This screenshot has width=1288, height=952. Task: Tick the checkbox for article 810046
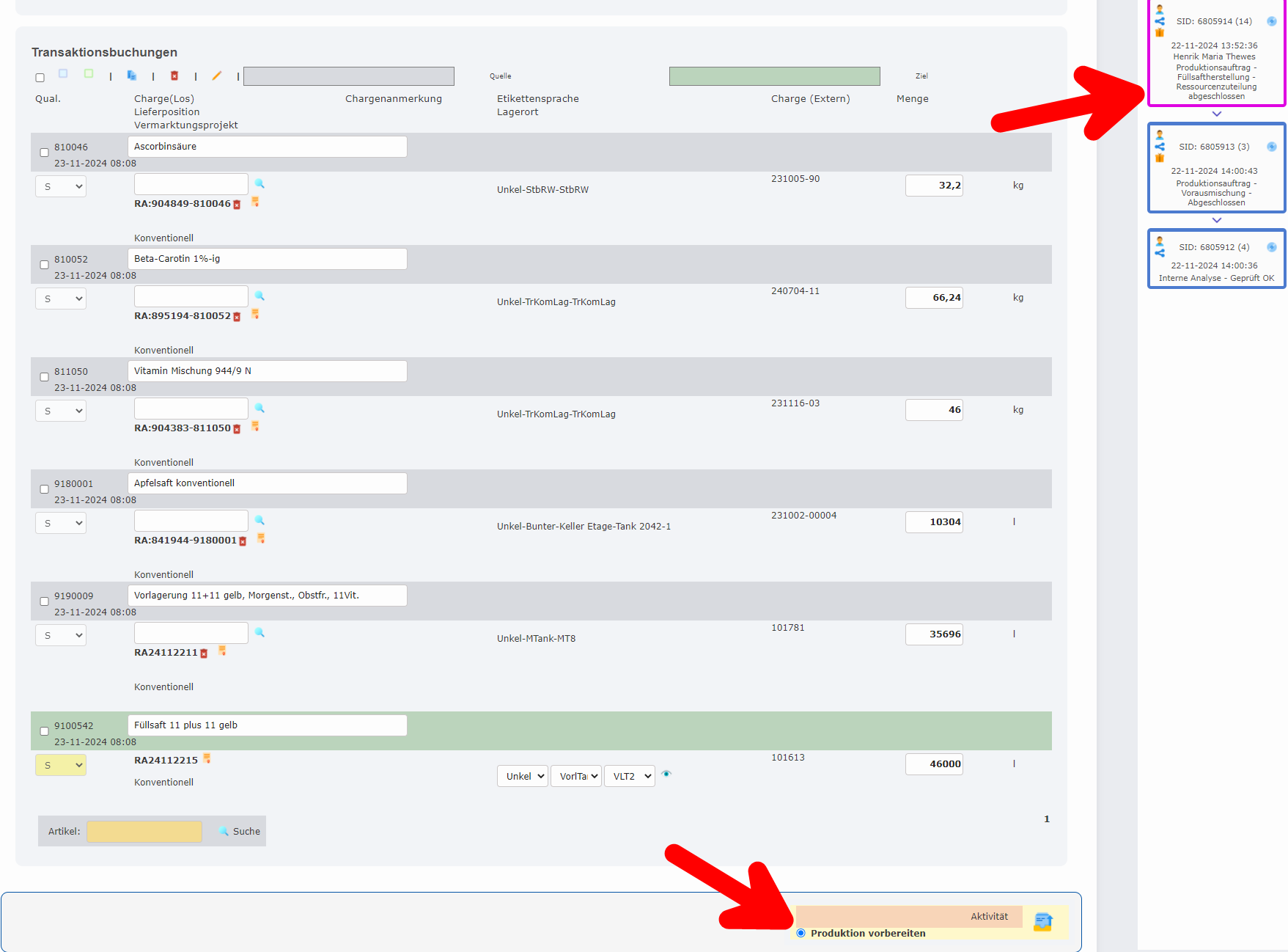[x=44, y=153]
